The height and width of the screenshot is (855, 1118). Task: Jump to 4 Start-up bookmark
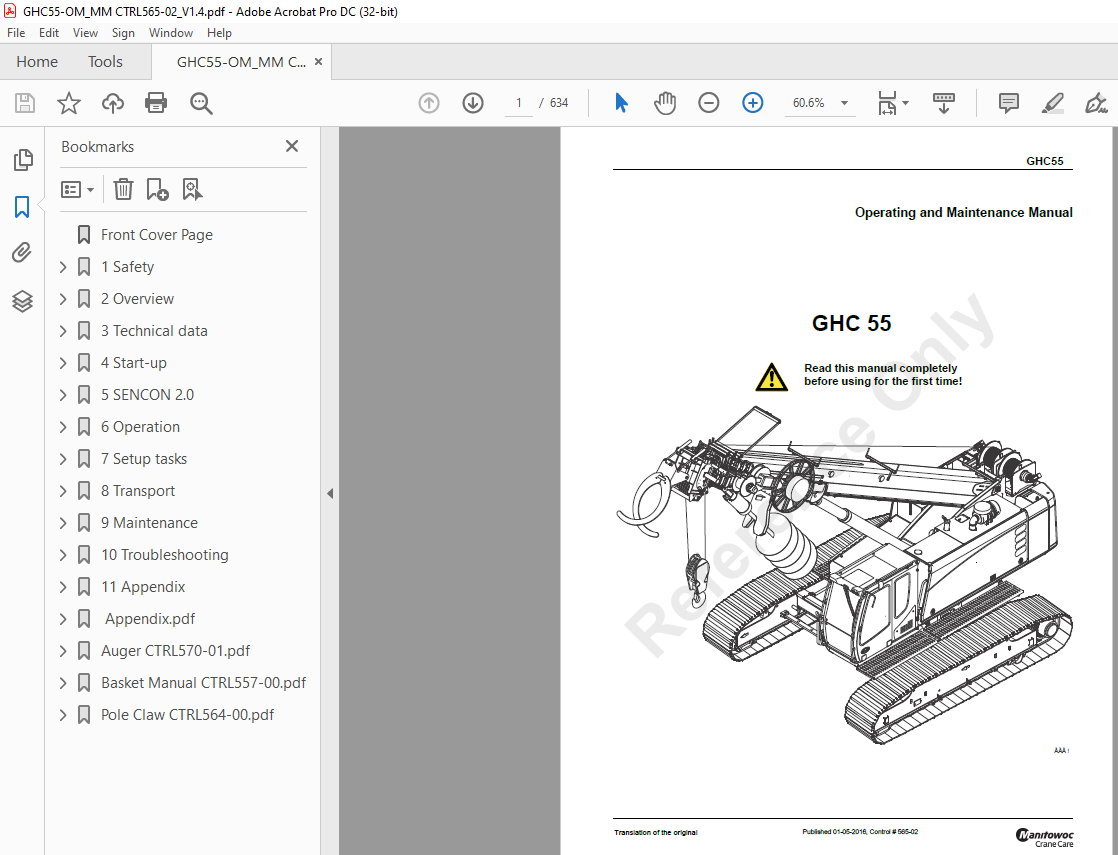point(133,363)
